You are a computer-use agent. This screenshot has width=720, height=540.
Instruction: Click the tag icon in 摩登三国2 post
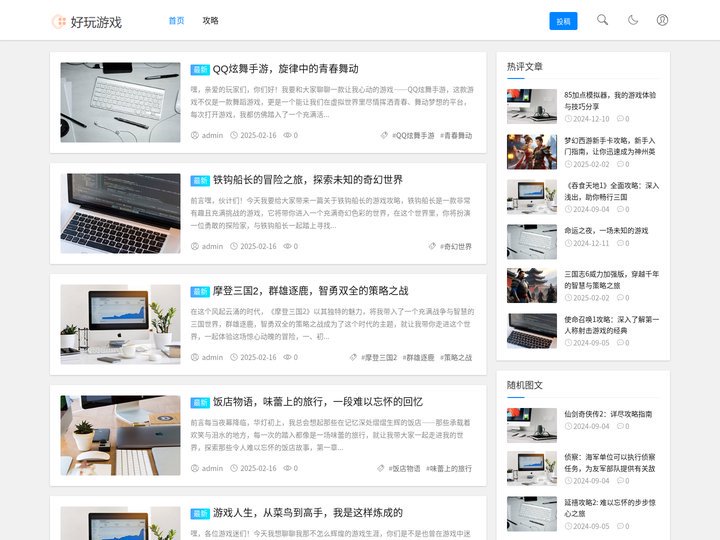point(353,357)
